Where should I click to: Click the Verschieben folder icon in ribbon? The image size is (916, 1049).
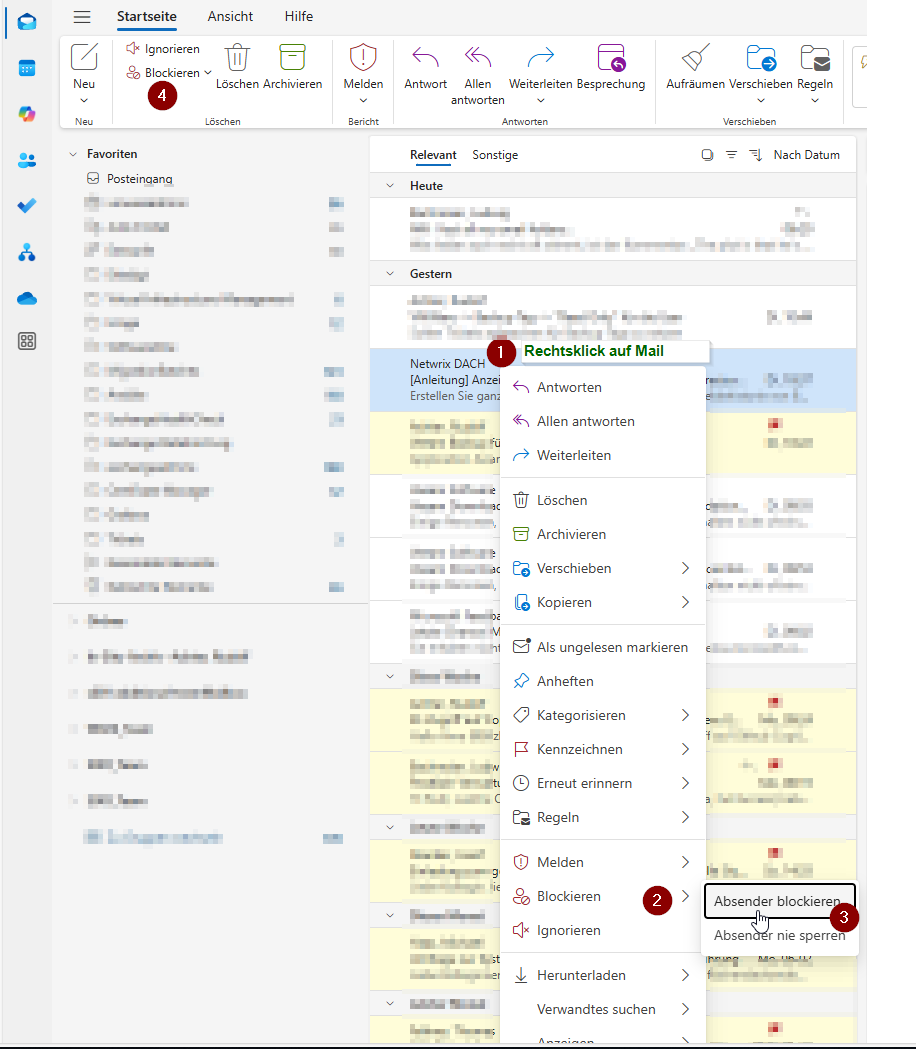(761, 58)
